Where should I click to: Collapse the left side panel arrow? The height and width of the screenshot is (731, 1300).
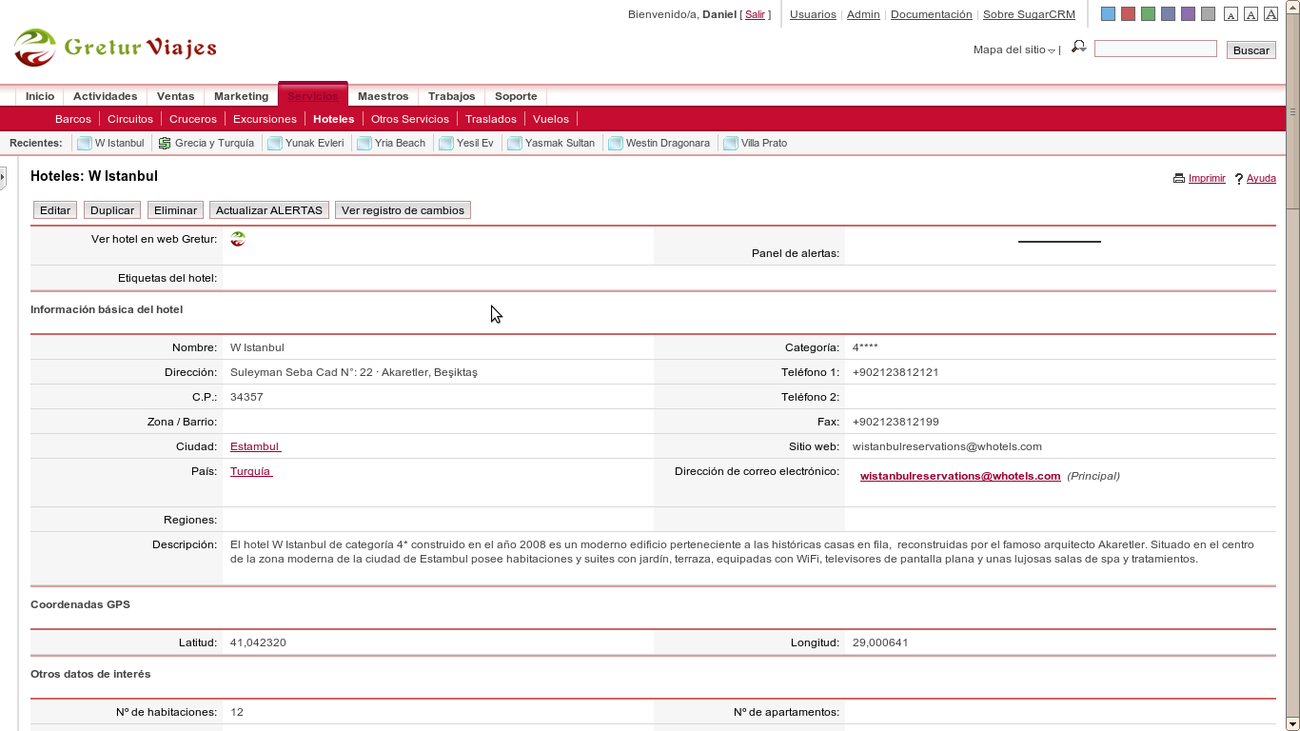click(5, 175)
